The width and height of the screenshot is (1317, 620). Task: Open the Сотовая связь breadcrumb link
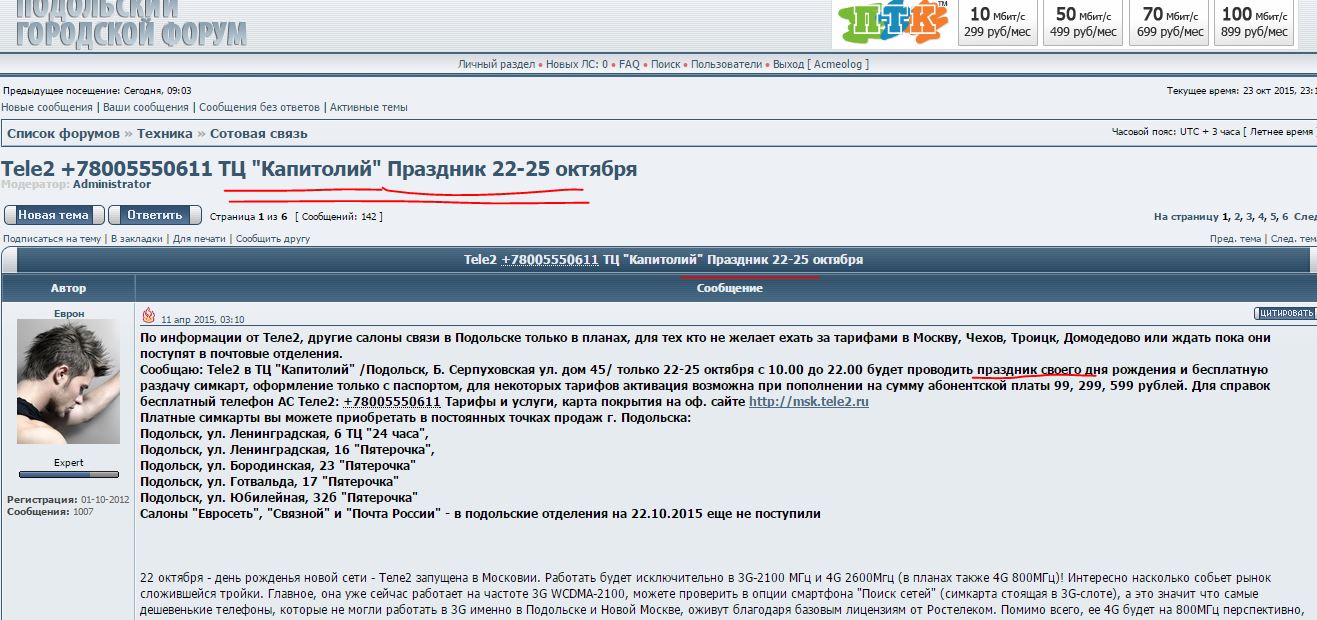[x=259, y=133]
